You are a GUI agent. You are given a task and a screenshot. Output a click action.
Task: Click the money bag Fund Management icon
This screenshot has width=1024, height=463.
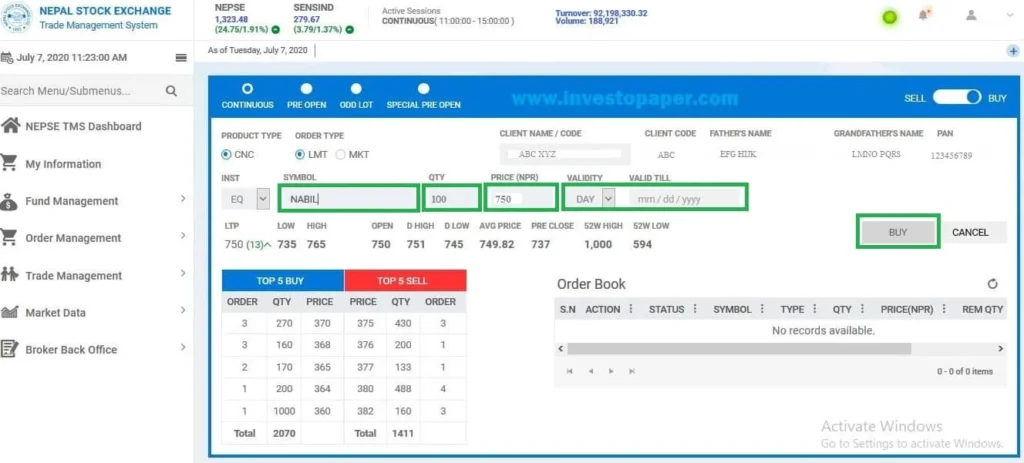click(x=9, y=201)
